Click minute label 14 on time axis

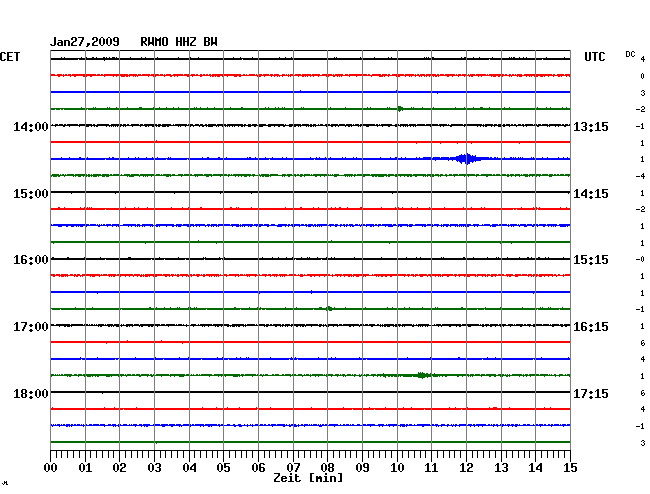(536, 468)
